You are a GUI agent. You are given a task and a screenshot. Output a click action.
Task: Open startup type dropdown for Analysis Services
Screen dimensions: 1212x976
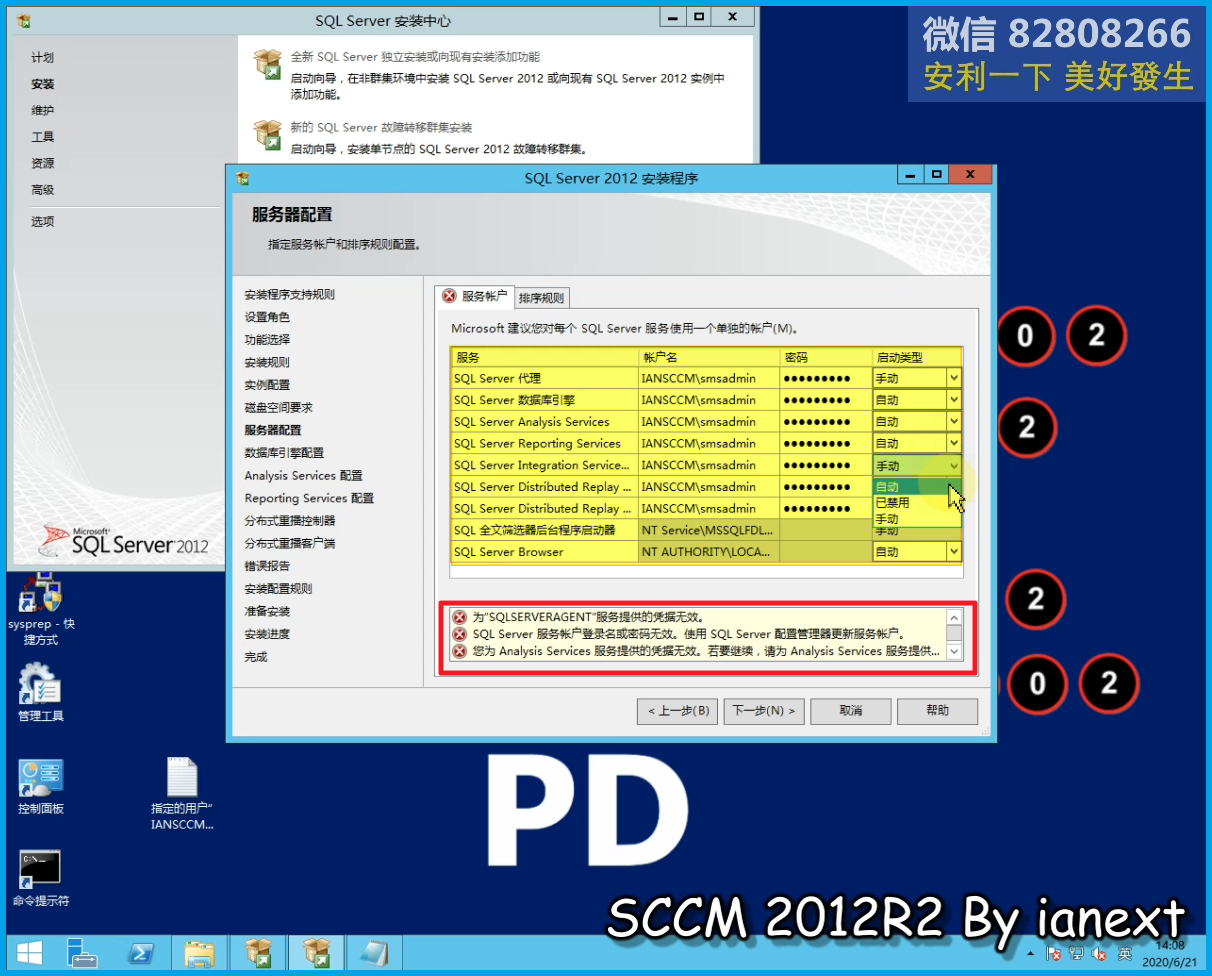click(954, 422)
